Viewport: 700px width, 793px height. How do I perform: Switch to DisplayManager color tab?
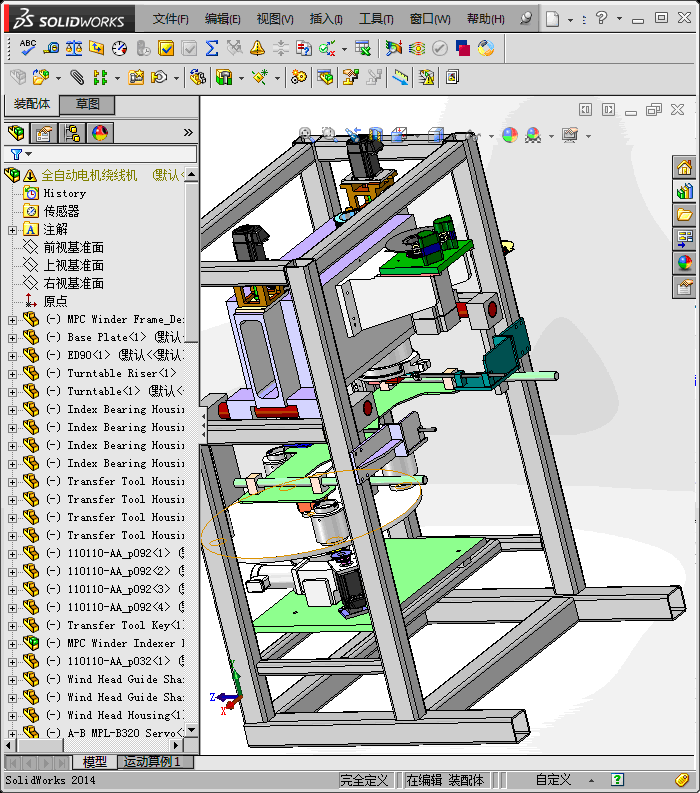pos(100,133)
